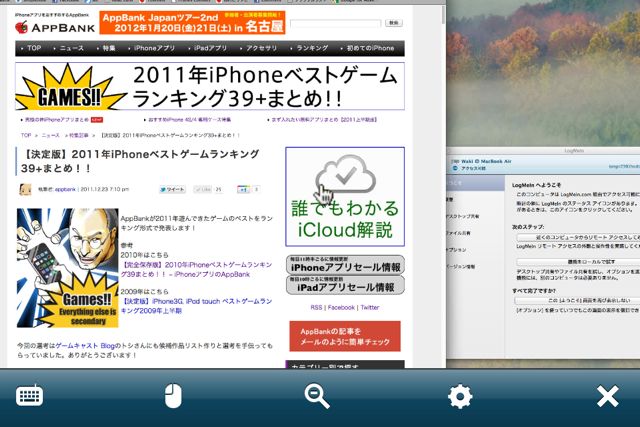
Task: Select バージョン情報 in LogMeIn sidebar
Action: [x=460, y=267]
